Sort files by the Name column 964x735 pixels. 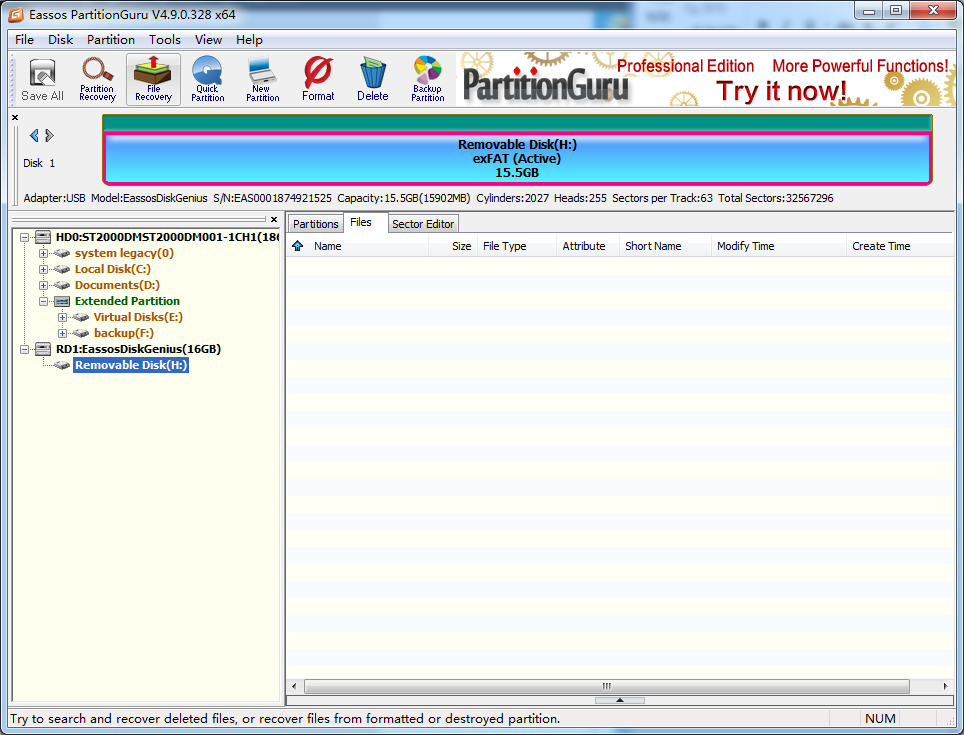368,246
